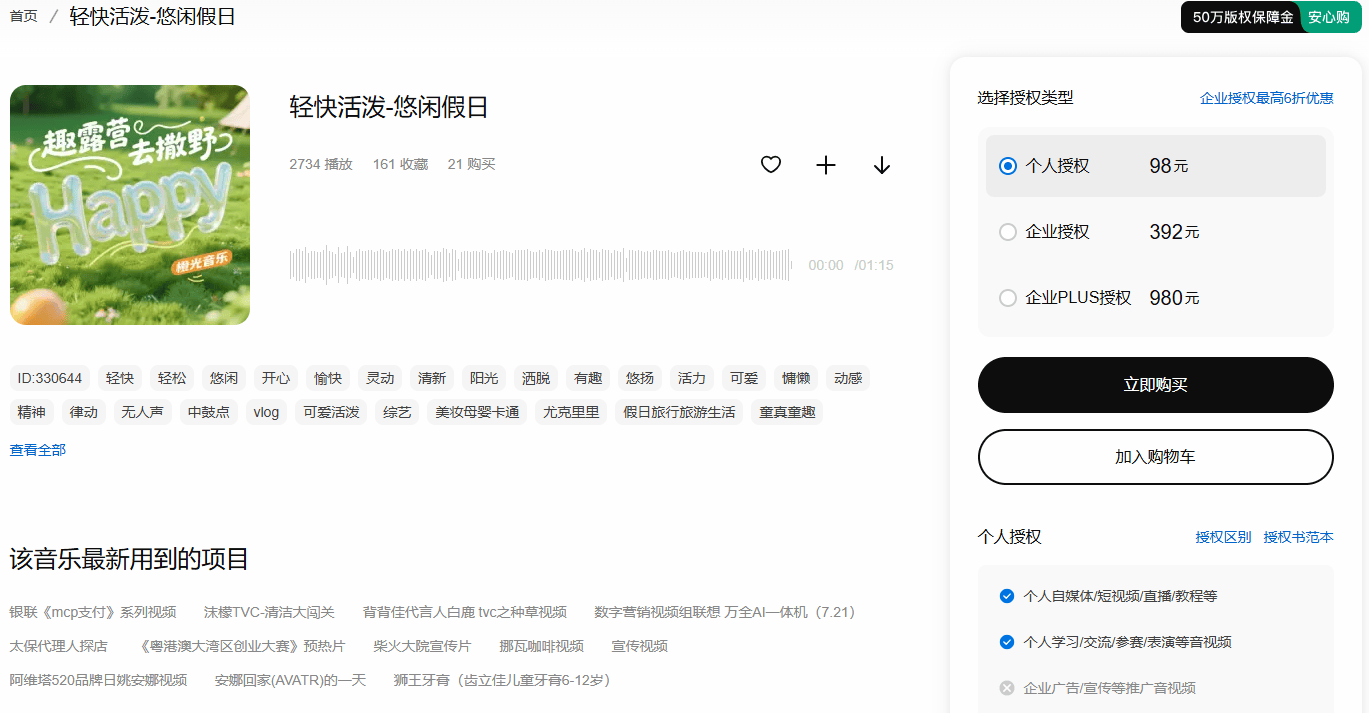The height and width of the screenshot is (713, 1369).
Task: Click the 活力 tag
Action: 692,378
